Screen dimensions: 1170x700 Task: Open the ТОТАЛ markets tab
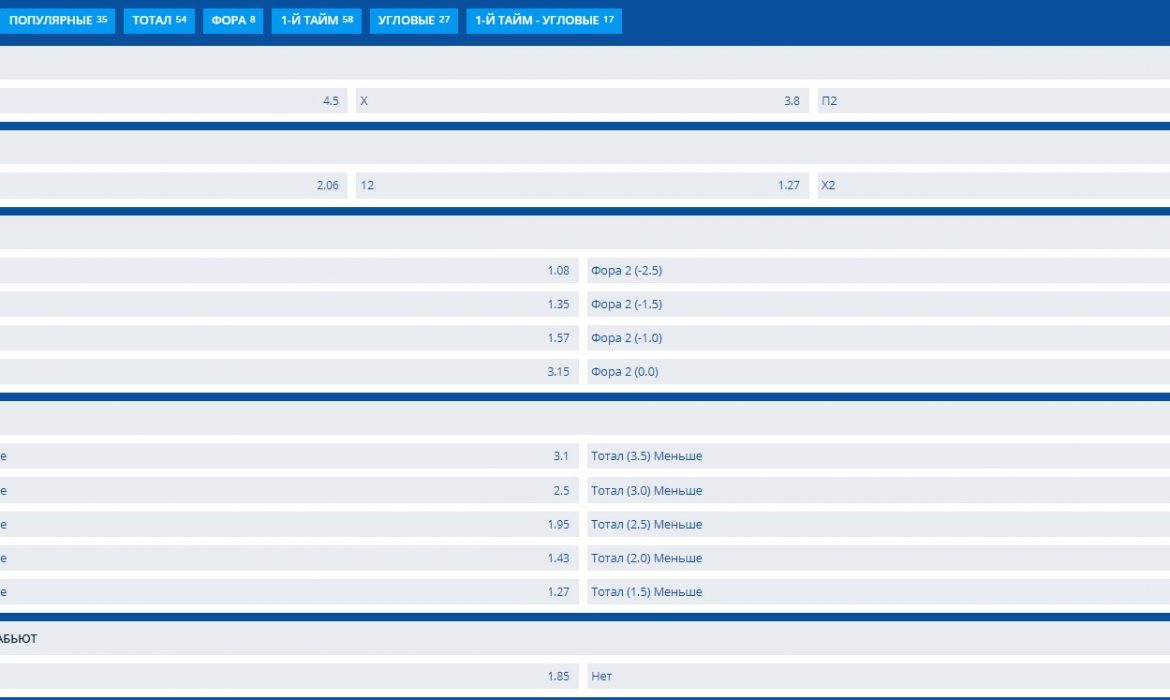tap(158, 20)
